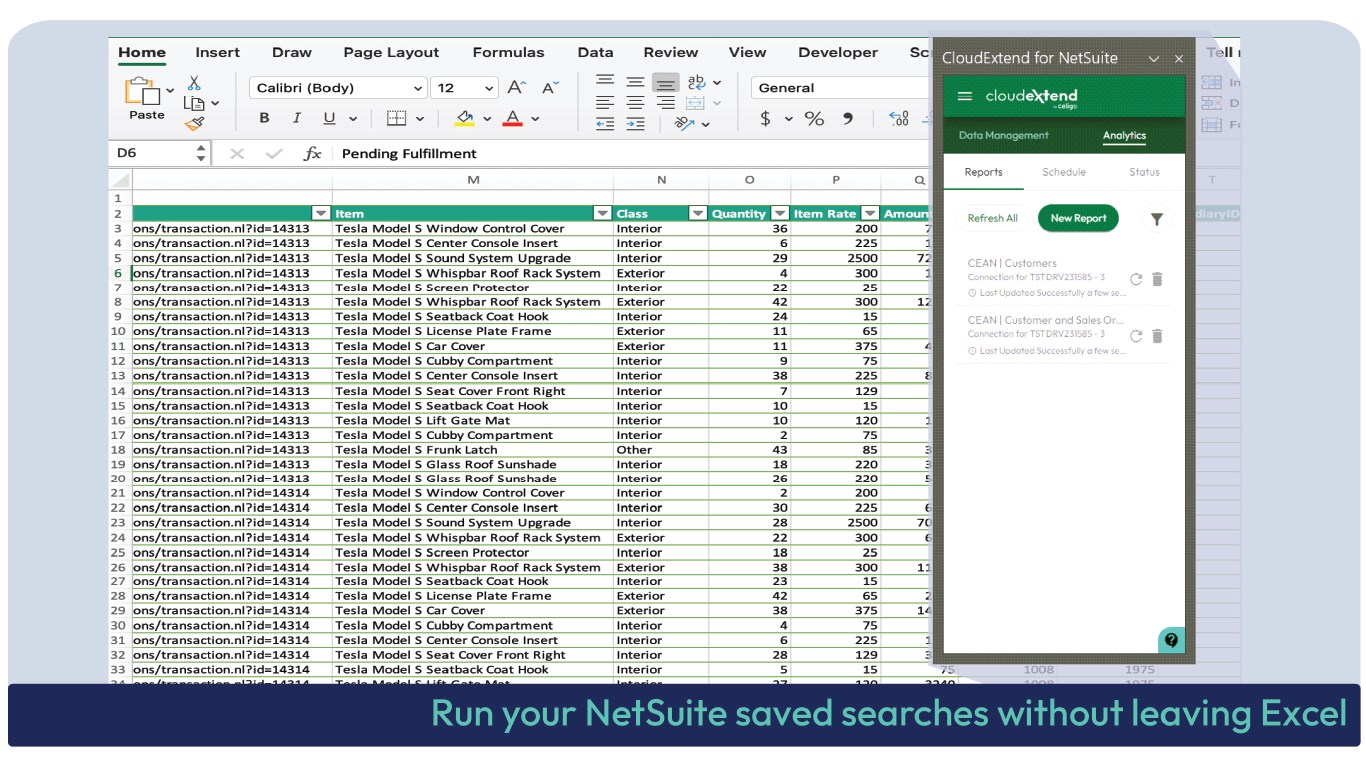Click the Copy icon in the ribbon
The height and width of the screenshot is (768, 1366).
click(194, 102)
